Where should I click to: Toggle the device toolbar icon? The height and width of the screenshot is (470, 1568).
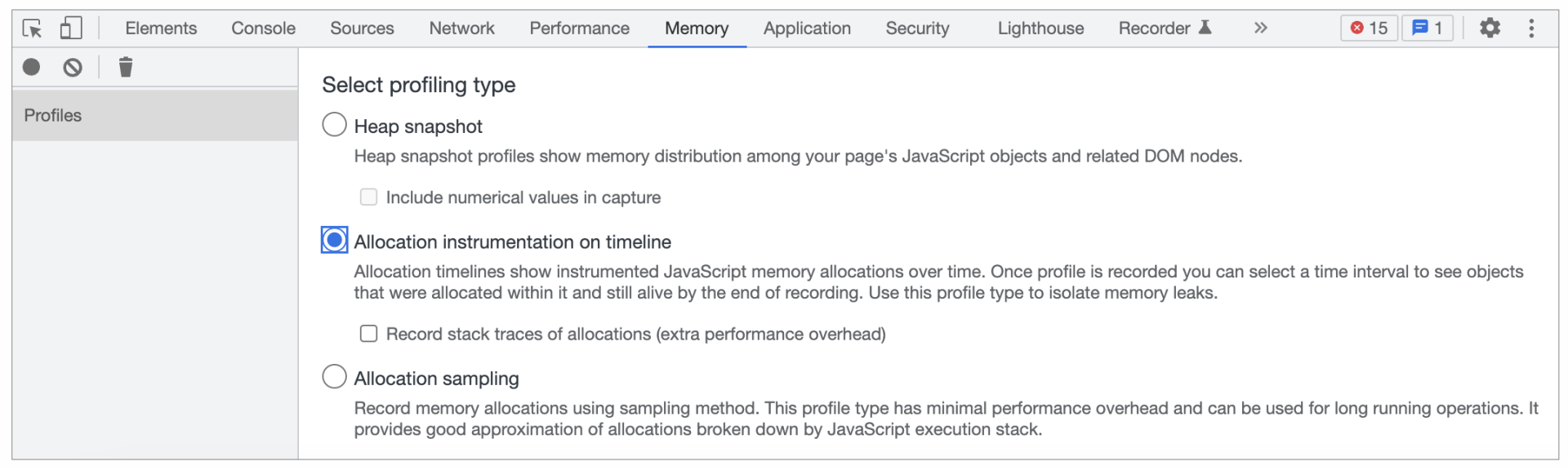tap(71, 29)
